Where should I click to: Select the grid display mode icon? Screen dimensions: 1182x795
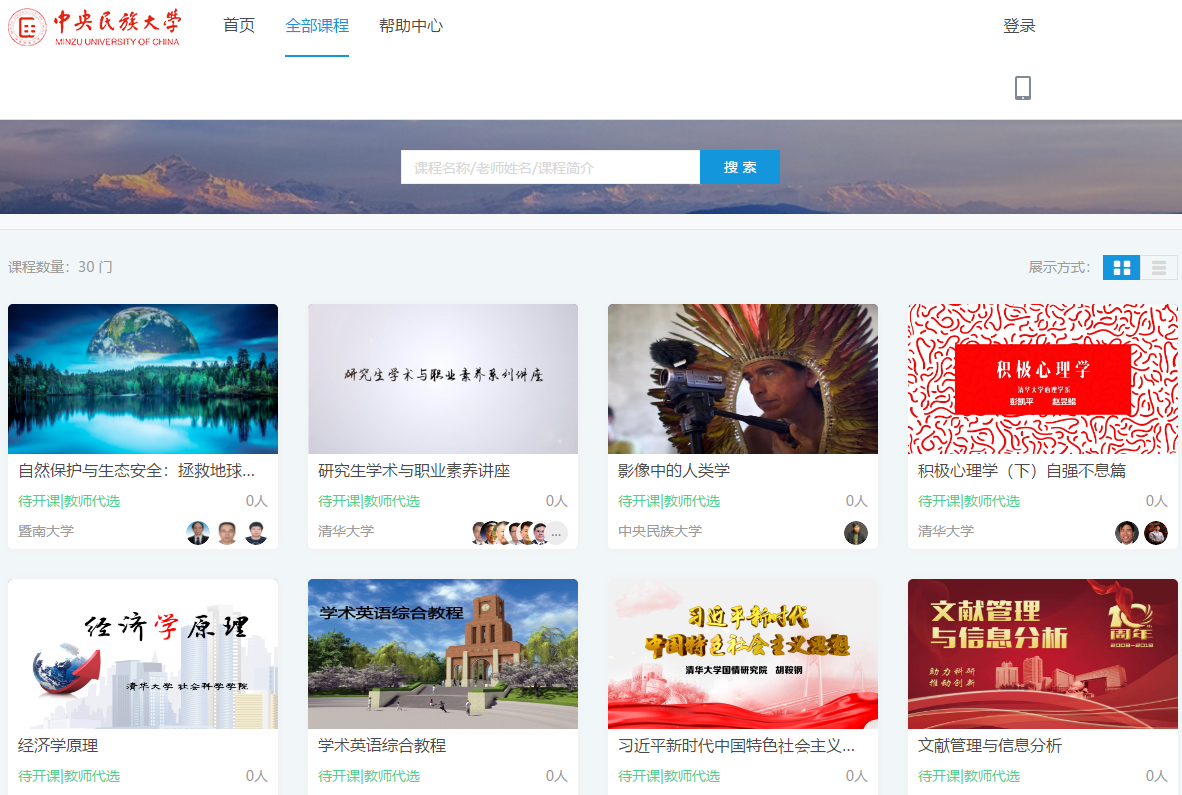1121,267
